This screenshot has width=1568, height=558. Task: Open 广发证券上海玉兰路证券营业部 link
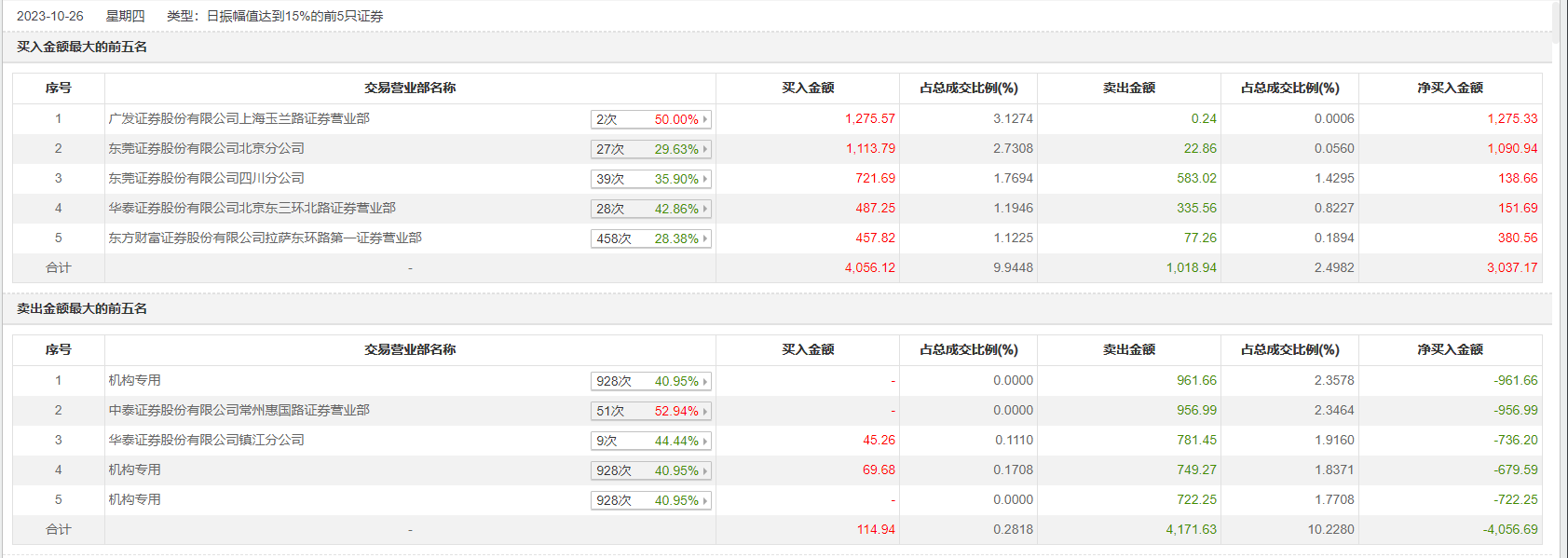239,118
